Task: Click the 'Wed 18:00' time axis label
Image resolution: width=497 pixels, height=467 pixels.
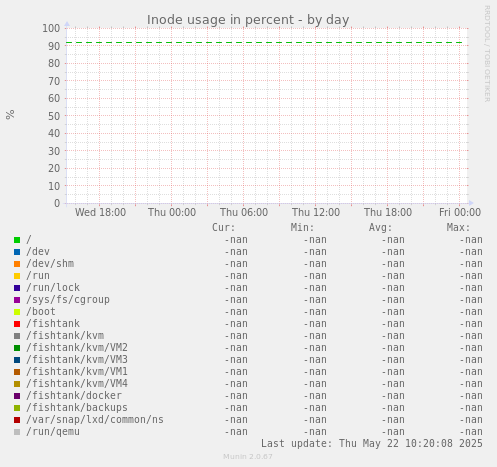Action: [x=100, y=212]
